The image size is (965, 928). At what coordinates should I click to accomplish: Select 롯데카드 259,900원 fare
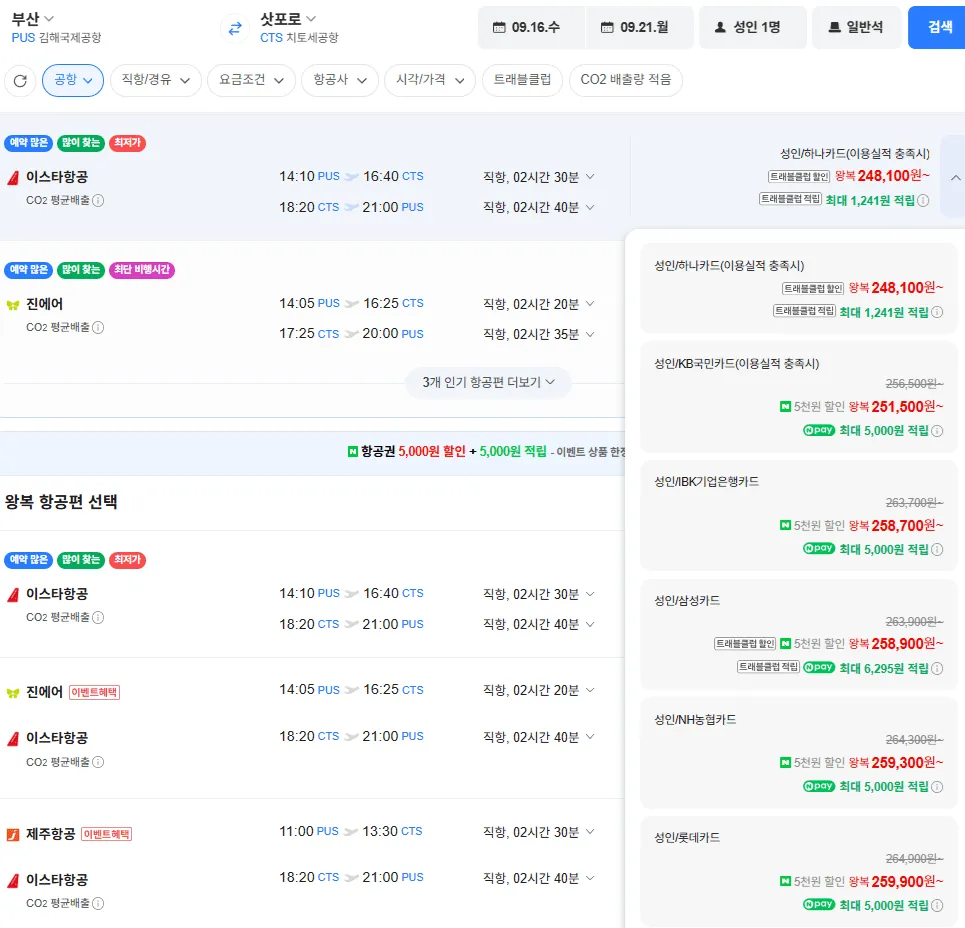799,872
